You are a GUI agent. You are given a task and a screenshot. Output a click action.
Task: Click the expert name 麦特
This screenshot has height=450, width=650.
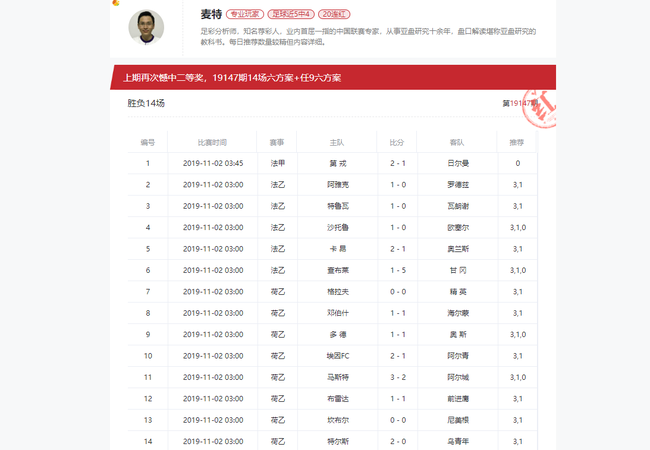(211, 15)
